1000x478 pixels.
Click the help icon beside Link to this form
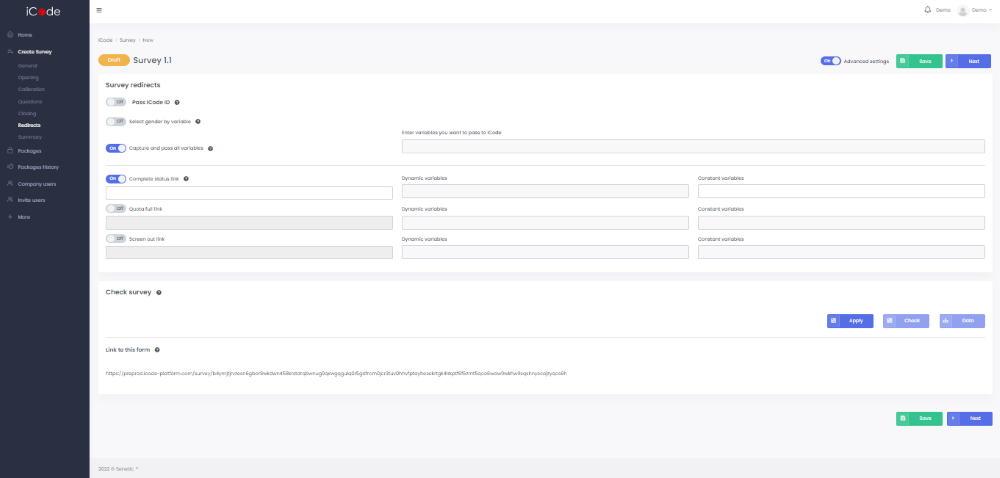(158, 350)
